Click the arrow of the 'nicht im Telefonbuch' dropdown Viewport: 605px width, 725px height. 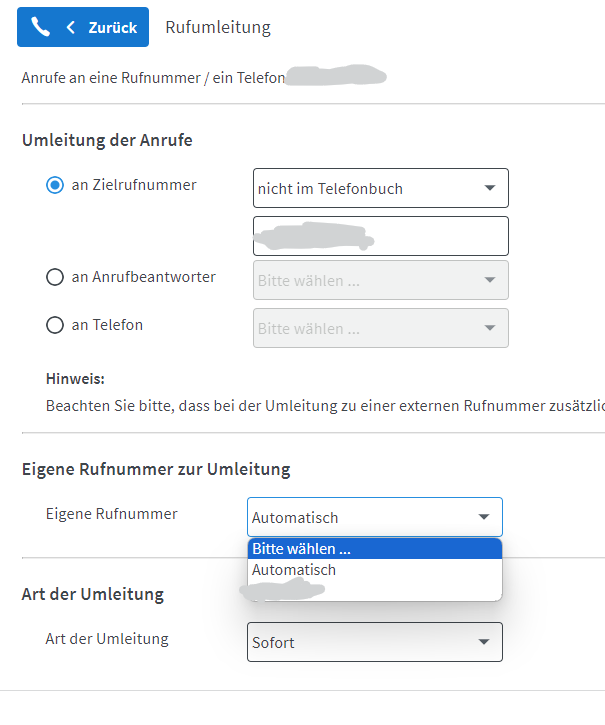tap(489, 188)
